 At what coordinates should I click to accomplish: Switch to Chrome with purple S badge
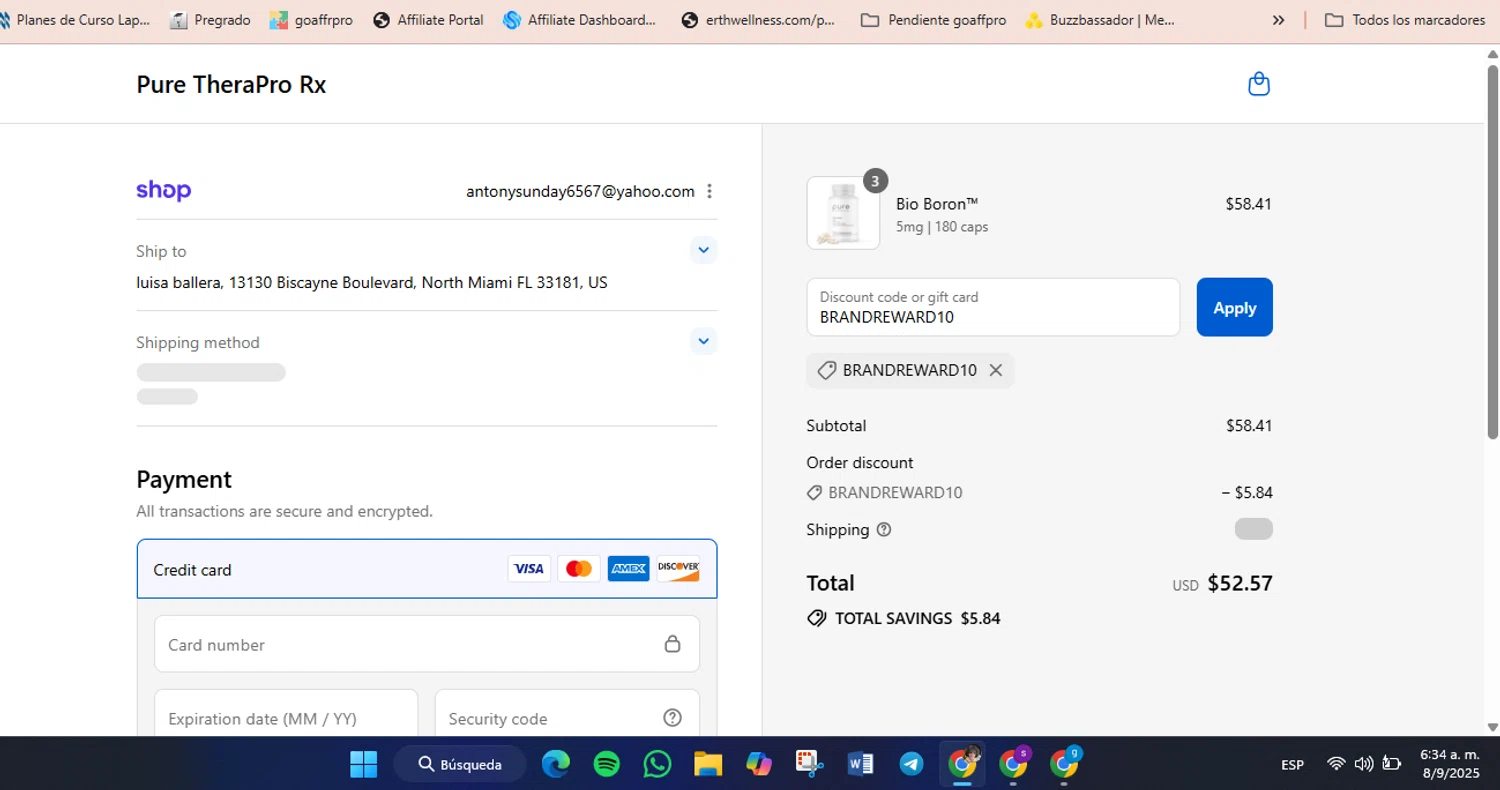click(x=1014, y=764)
